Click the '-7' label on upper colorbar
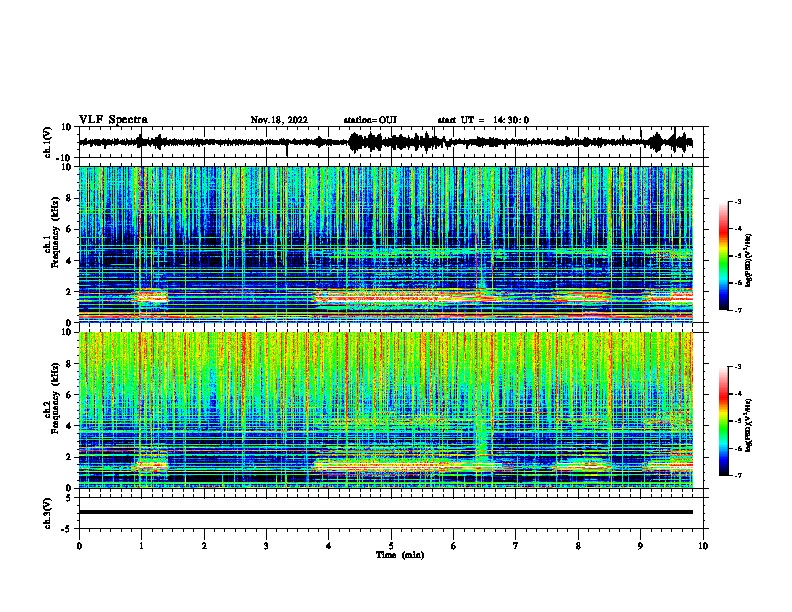The height and width of the screenshot is (612, 792). click(738, 310)
